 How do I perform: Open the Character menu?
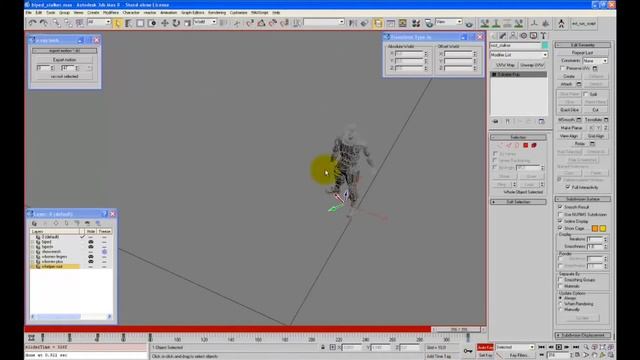131,13
